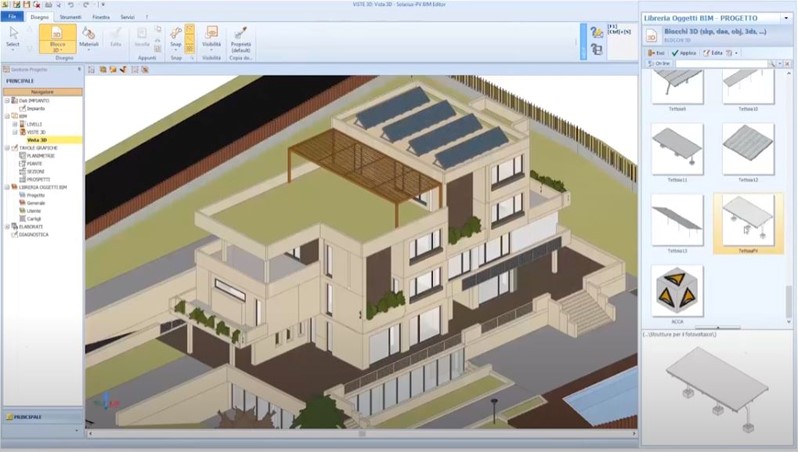
Task: Select the Select arrow tool
Action: pos(13,37)
